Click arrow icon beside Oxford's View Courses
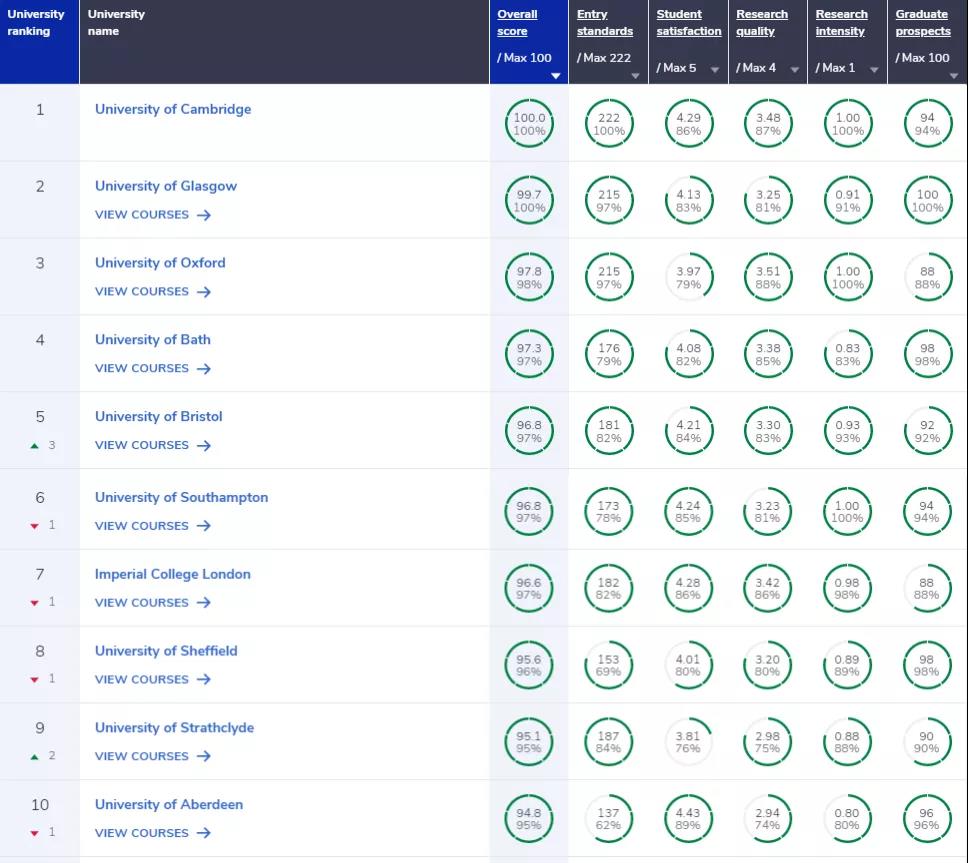Screen dimensions: 968x863 (x=204, y=292)
